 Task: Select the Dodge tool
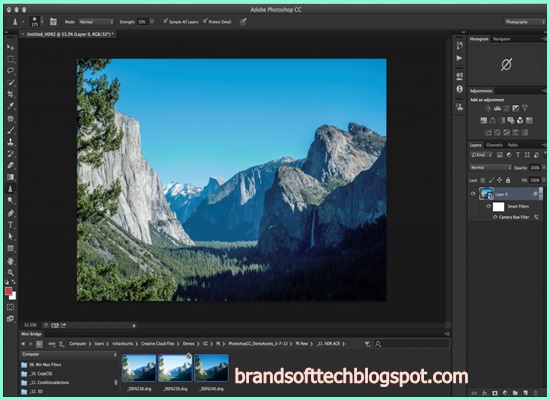(11, 200)
